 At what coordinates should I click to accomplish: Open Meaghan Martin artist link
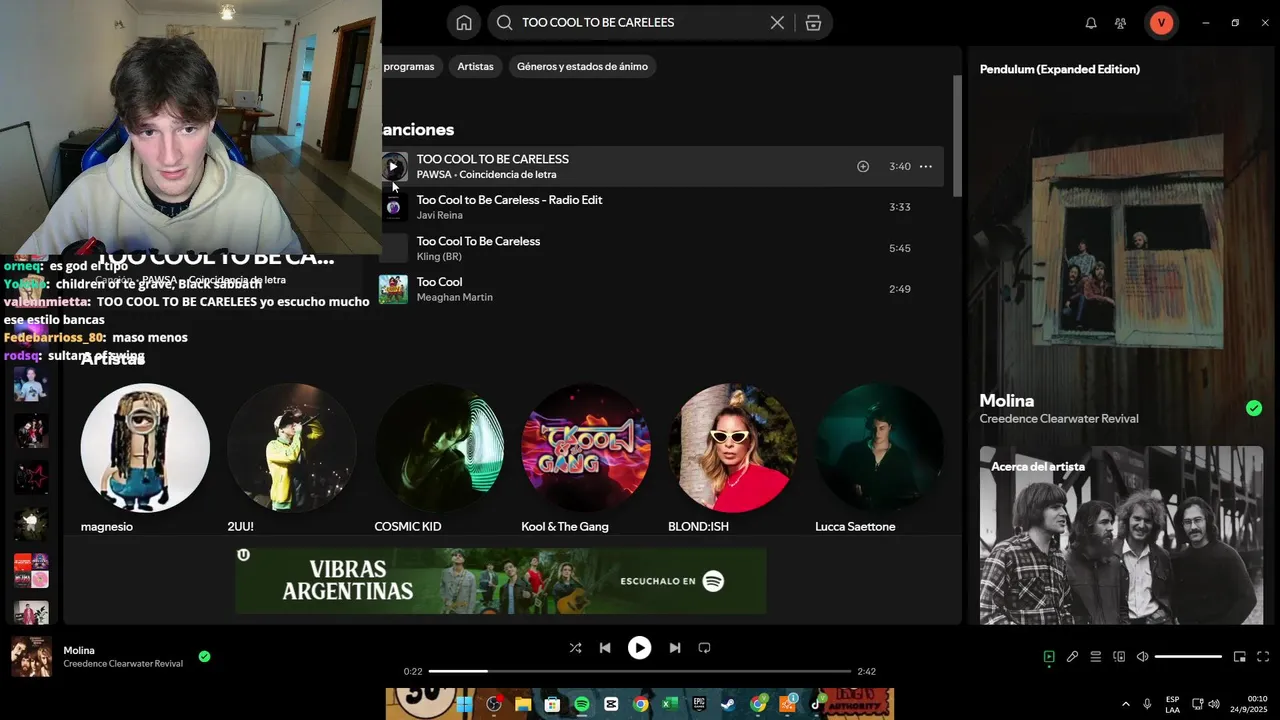click(455, 297)
